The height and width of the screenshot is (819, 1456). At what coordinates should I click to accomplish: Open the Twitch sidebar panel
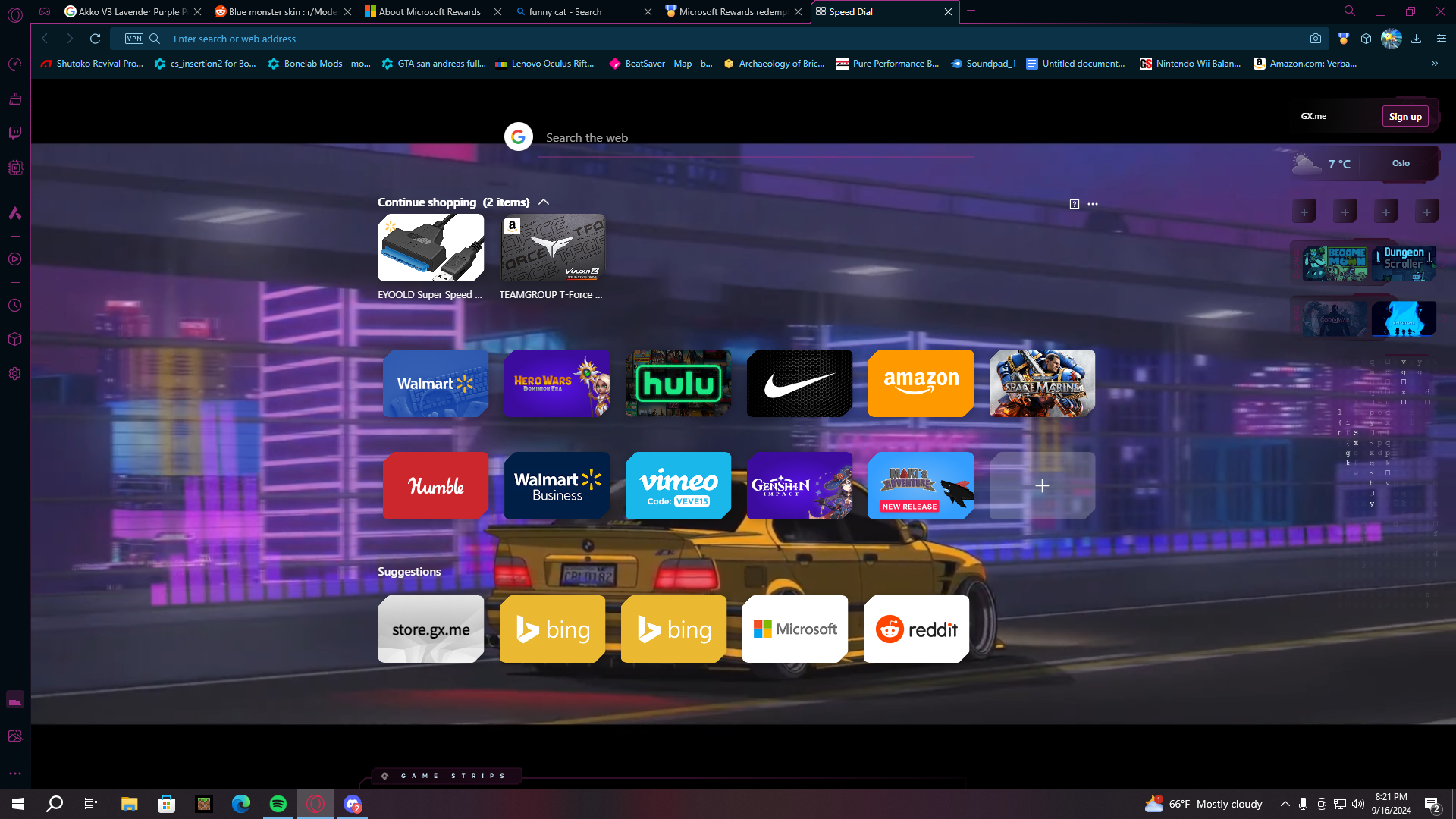14,133
